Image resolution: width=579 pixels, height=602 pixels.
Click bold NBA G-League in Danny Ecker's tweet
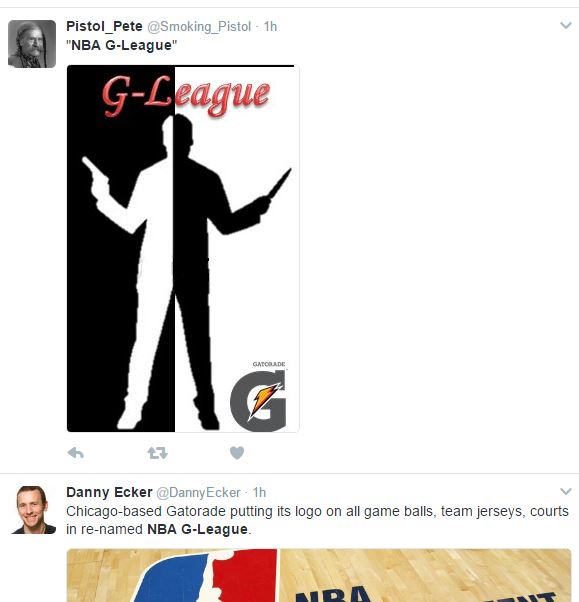pyautogui.click(x=198, y=529)
